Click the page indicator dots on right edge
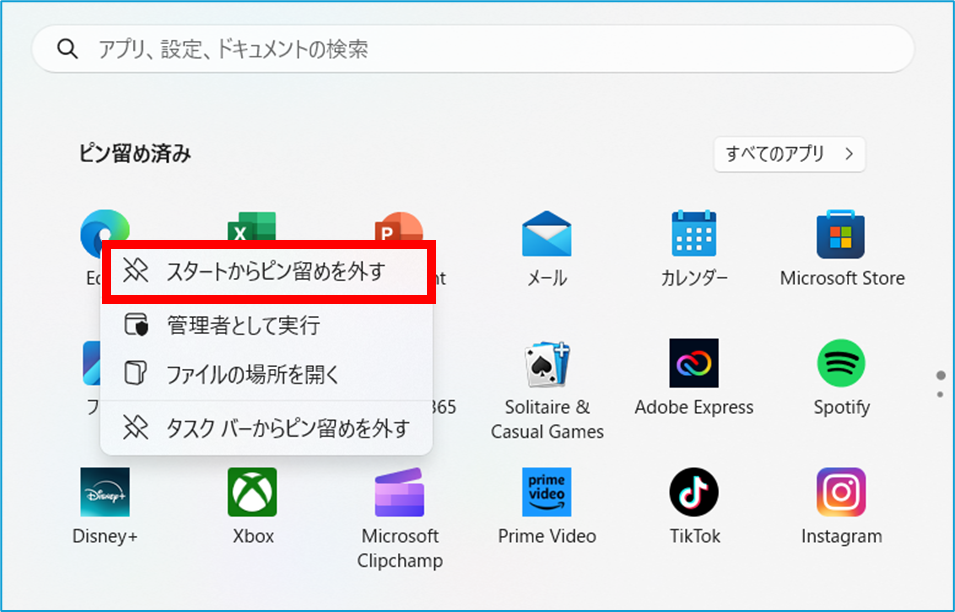The height and width of the screenshot is (612, 955). [940, 385]
